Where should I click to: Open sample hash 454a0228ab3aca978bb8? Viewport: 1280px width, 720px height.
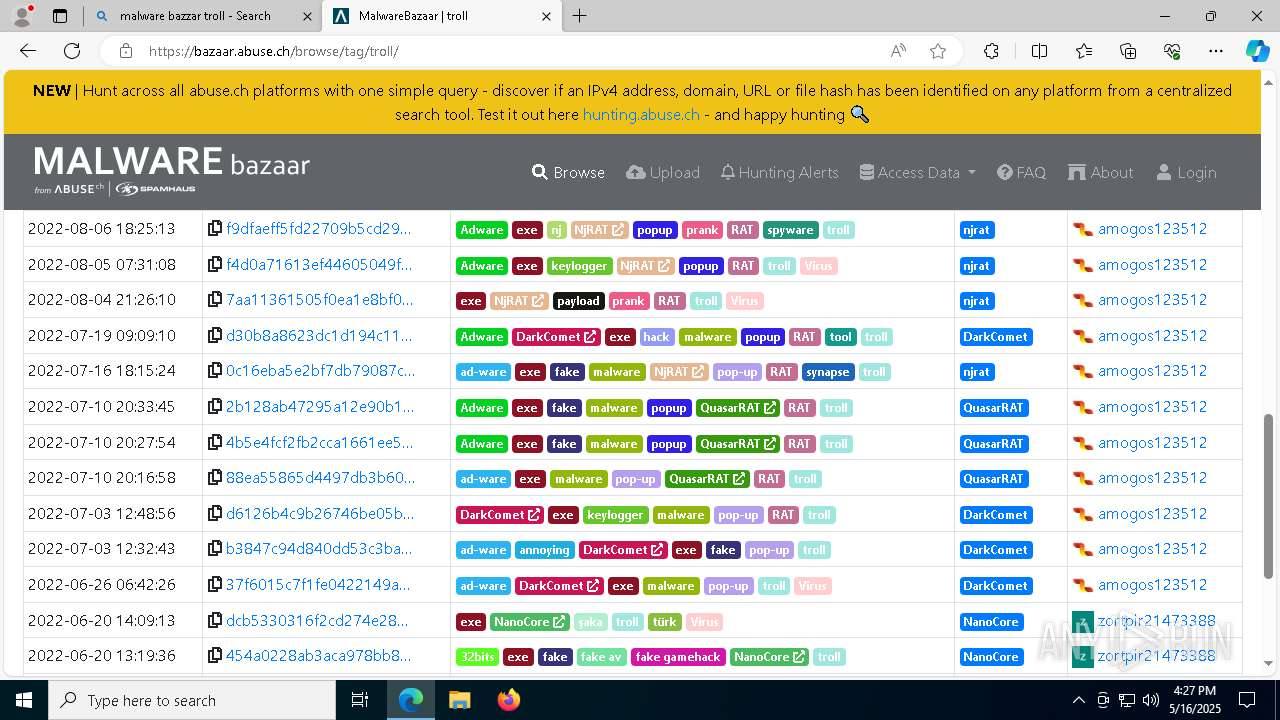click(318, 656)
